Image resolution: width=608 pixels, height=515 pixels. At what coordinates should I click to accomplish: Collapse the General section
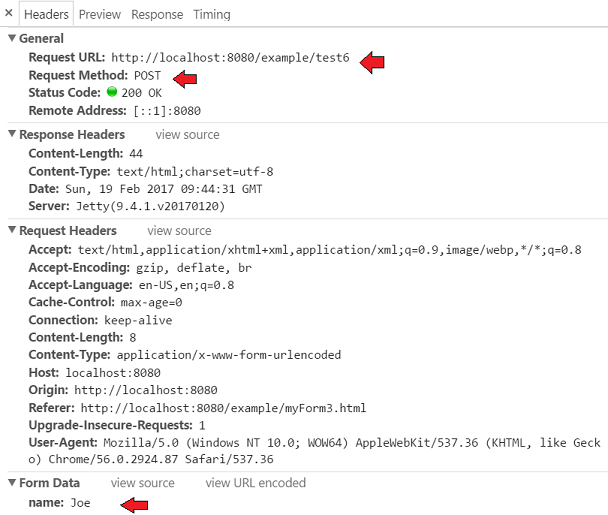12,38
